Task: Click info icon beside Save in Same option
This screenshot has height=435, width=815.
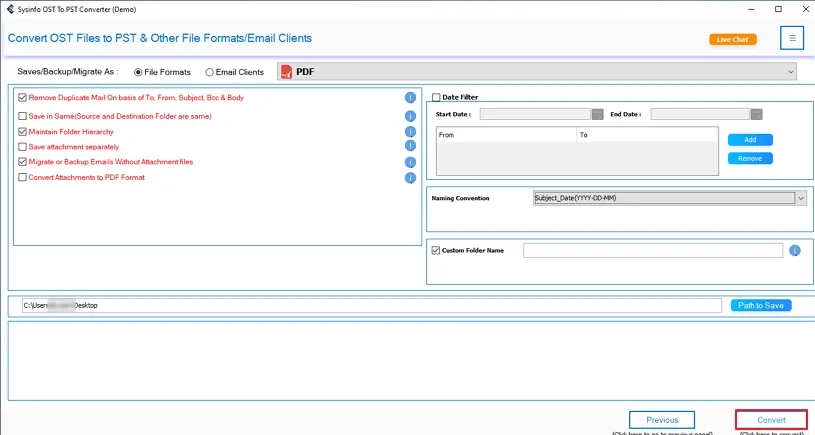Action: [410, 116]
